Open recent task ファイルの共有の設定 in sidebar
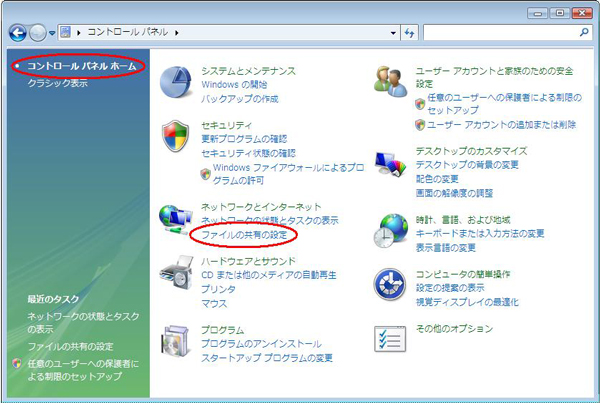The height and width of the screenshot is (403, 600). 70,347
